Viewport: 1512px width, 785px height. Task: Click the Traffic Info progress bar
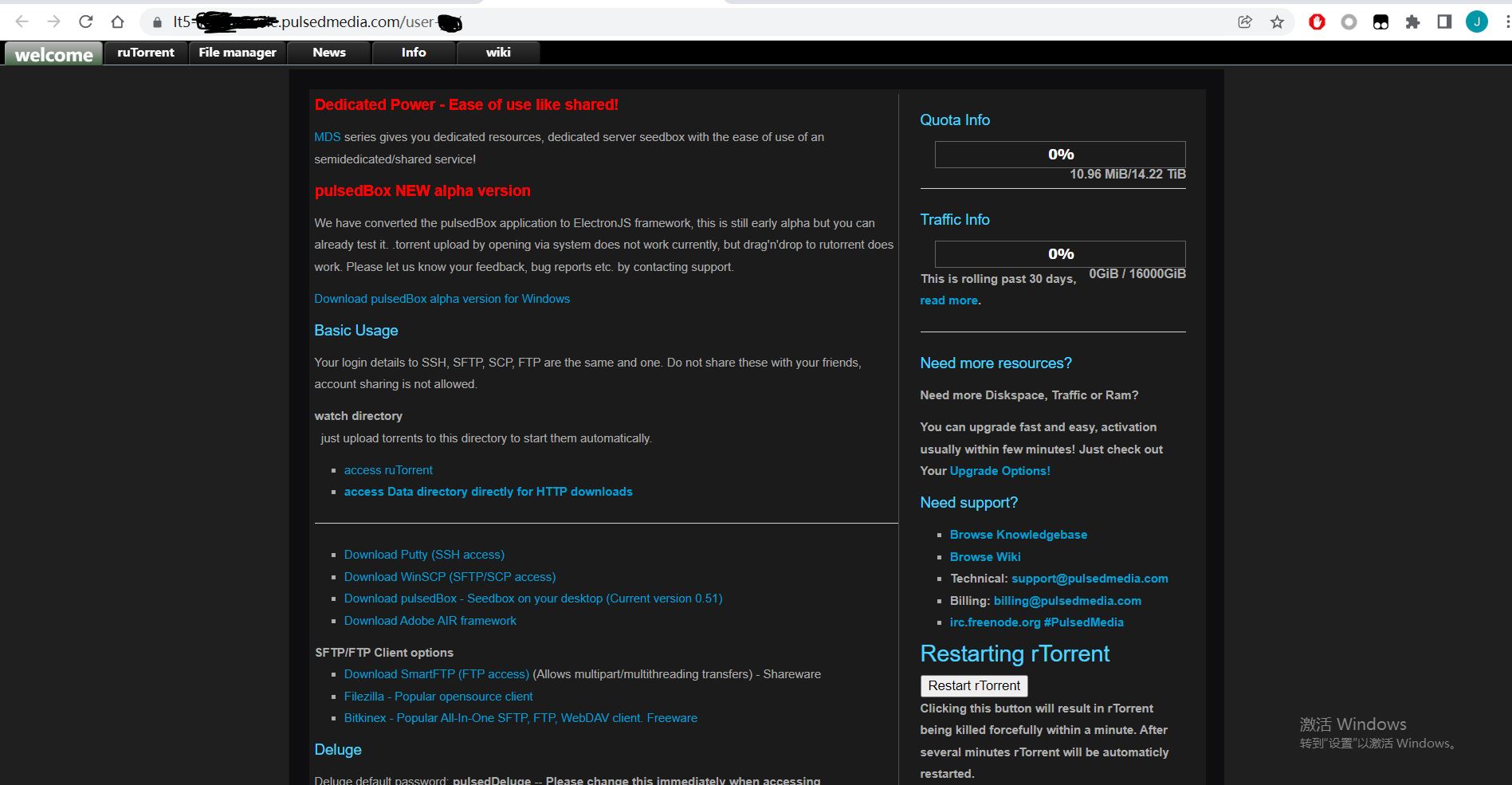1060,254
